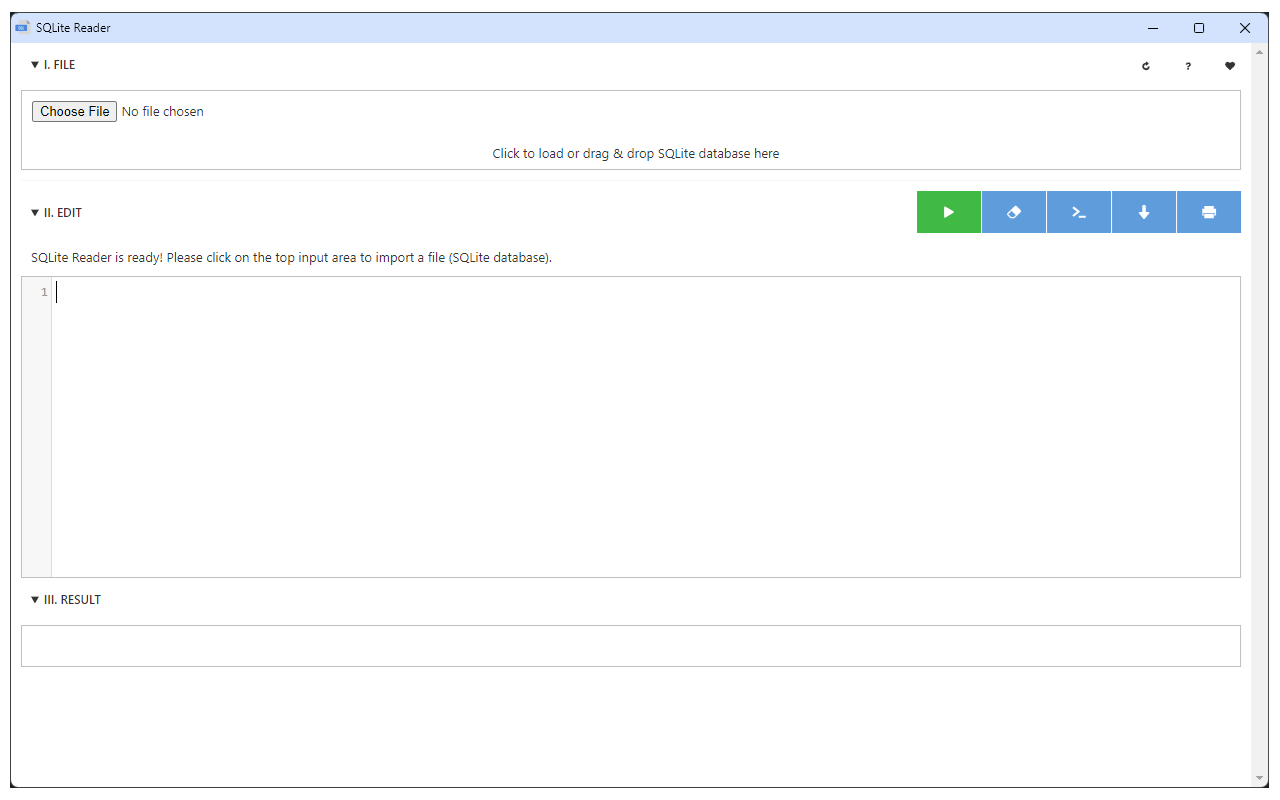Open the console with the terminal prompt button
1280x800 pixels.
[x=1079, y=212]
